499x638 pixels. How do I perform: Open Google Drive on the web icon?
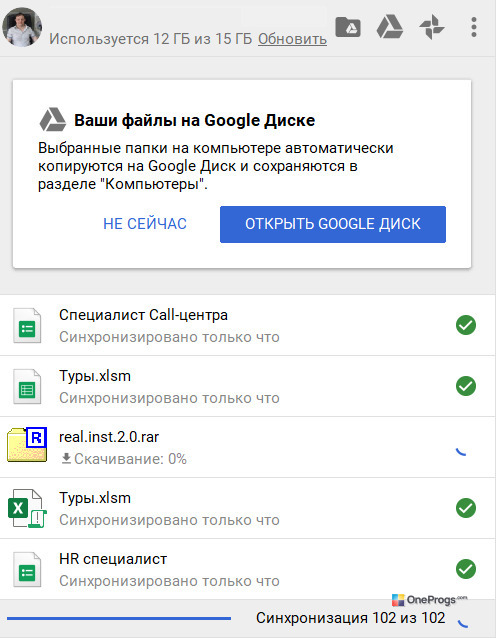(x=390, y=27)
